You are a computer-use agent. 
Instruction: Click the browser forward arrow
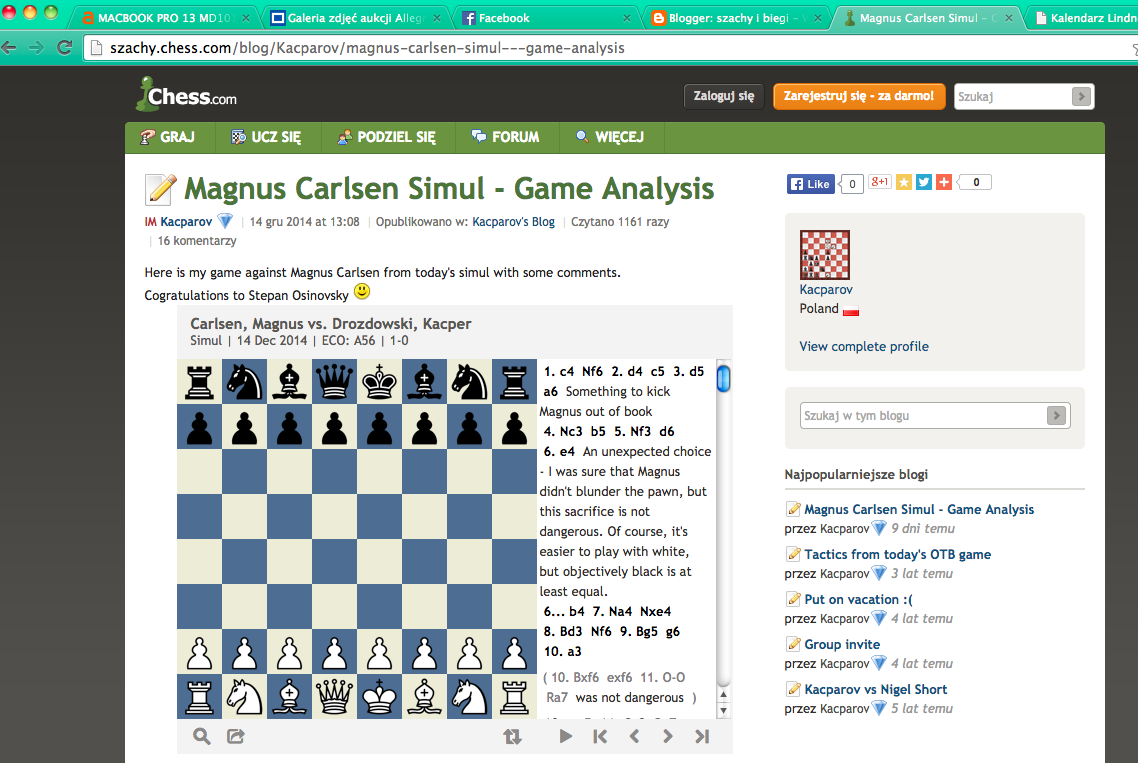tap(36, 48)
